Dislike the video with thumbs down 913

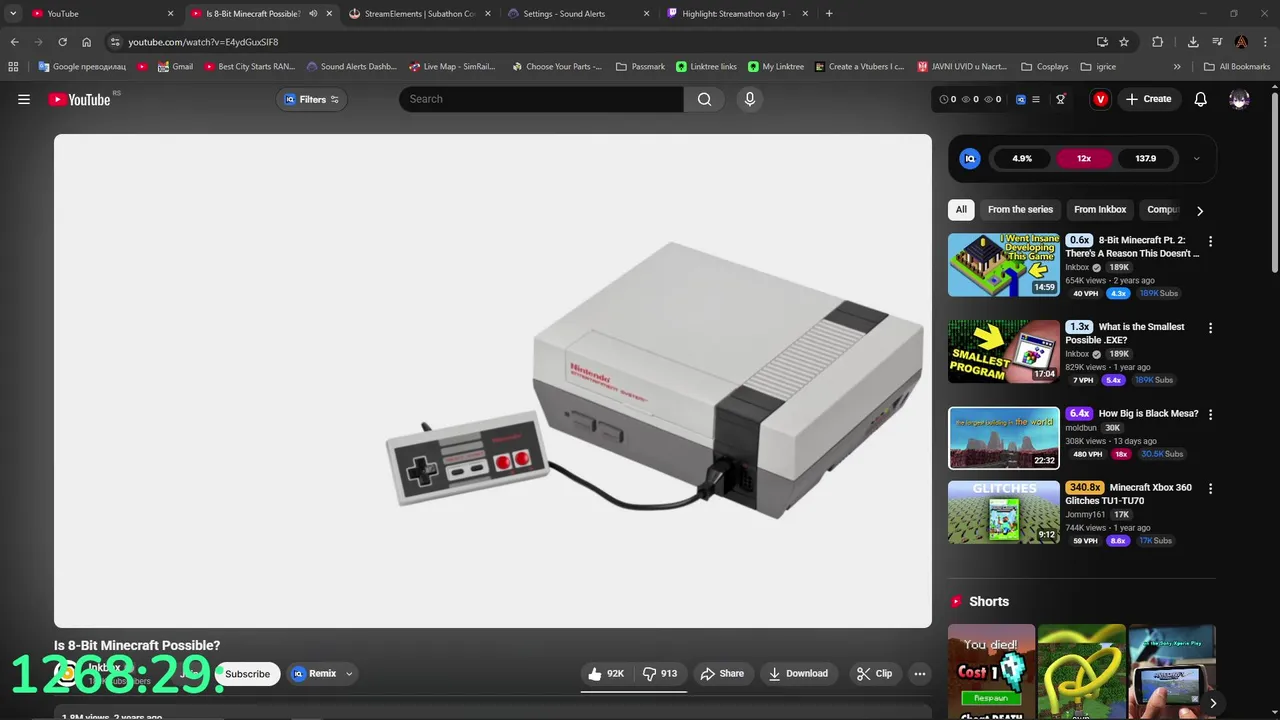(660, 674)
